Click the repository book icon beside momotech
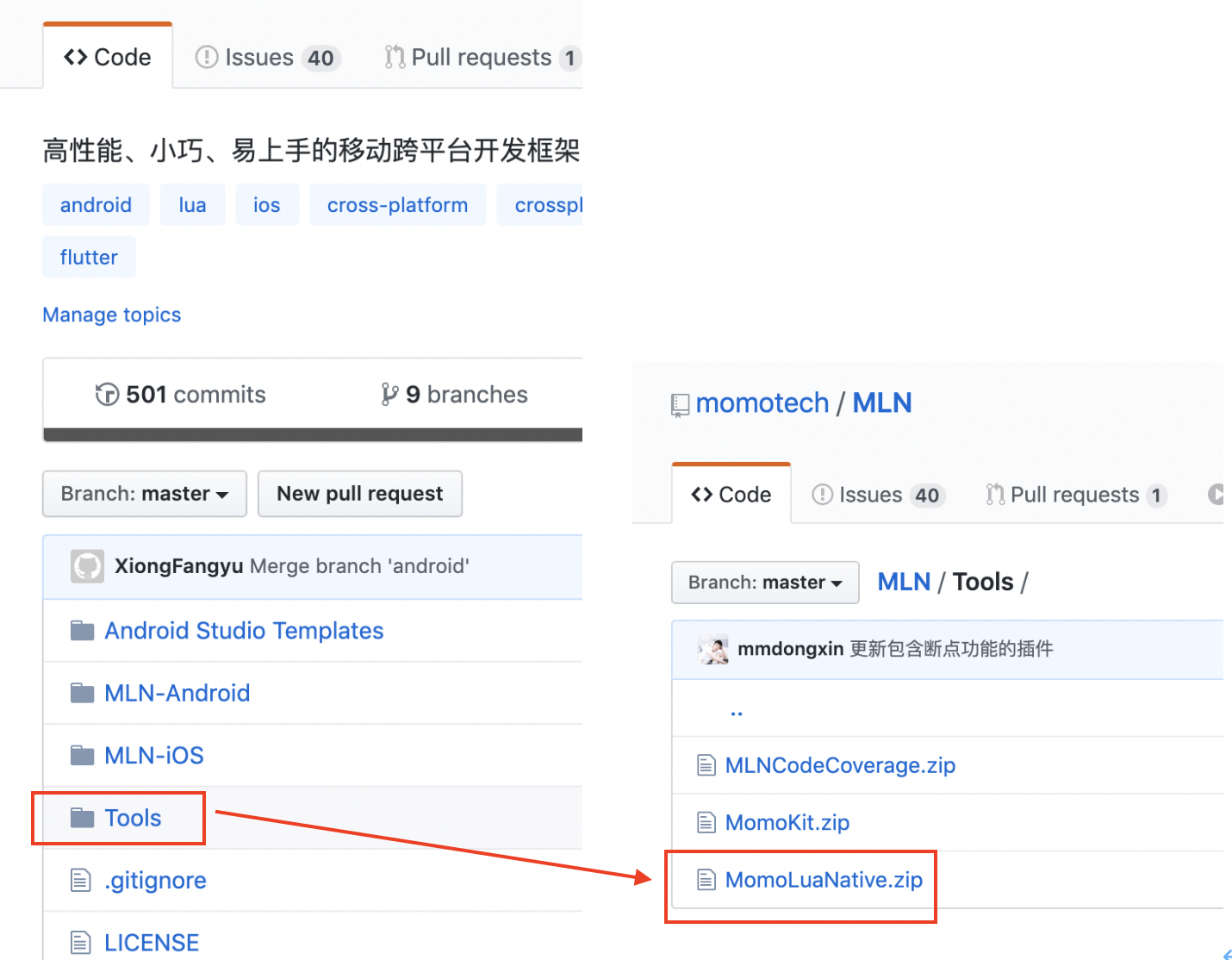 681,403
